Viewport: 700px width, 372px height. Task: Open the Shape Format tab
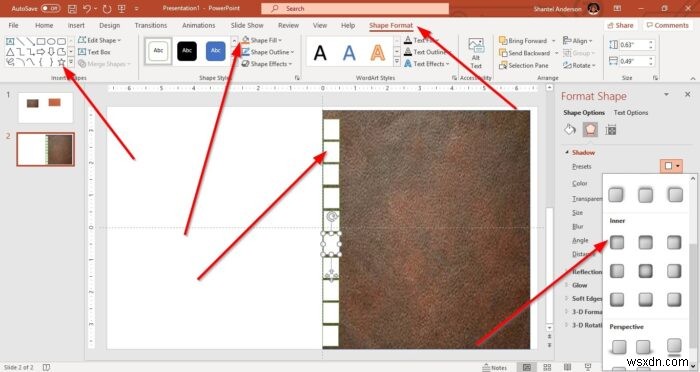pyautogui.click(x=391, y=25)
